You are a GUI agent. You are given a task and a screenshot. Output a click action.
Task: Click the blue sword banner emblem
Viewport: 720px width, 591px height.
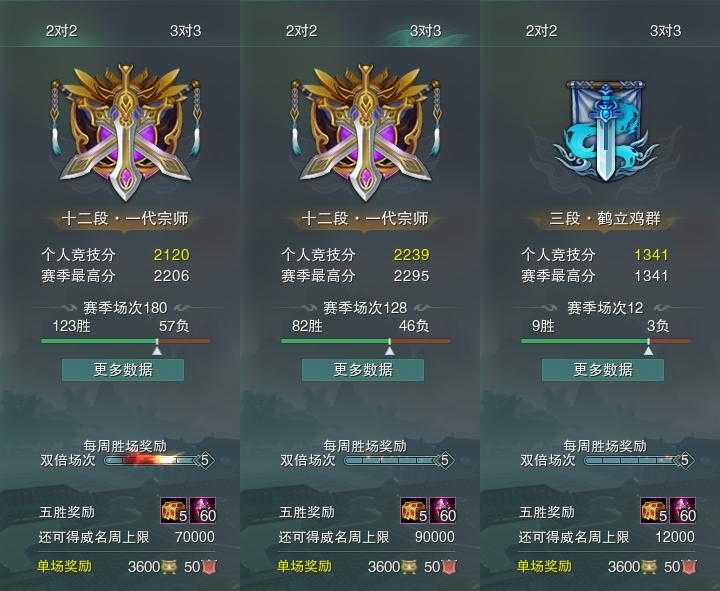(605, 132)
